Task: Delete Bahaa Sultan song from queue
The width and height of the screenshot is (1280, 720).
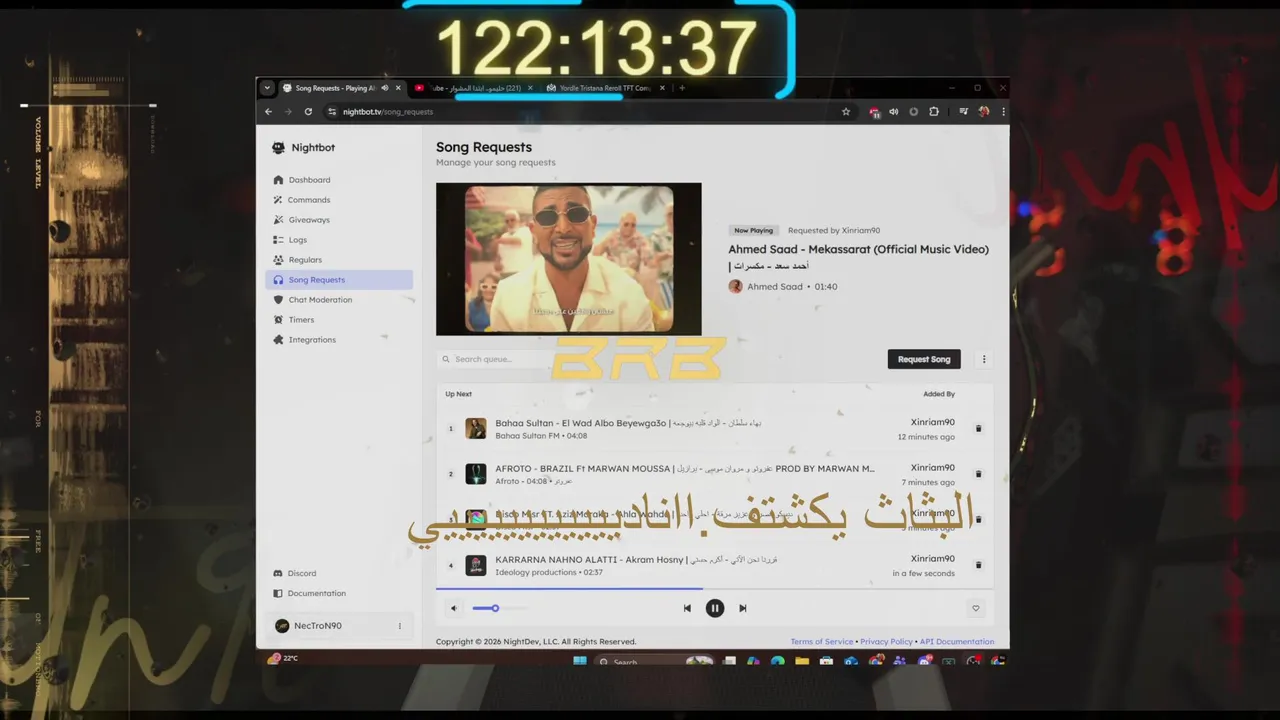Action: pos(978,429)
